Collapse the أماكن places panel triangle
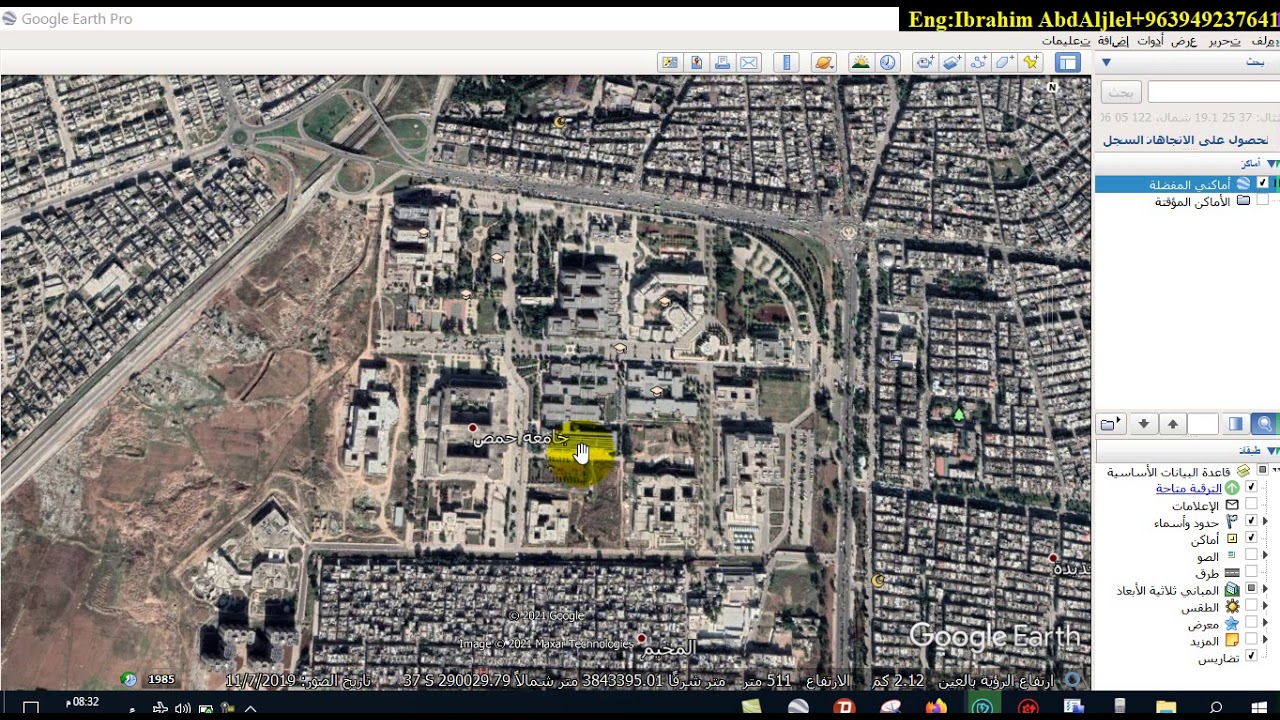The height and width of the screenshot is (720, 1280). click(x=1272, y=163)
